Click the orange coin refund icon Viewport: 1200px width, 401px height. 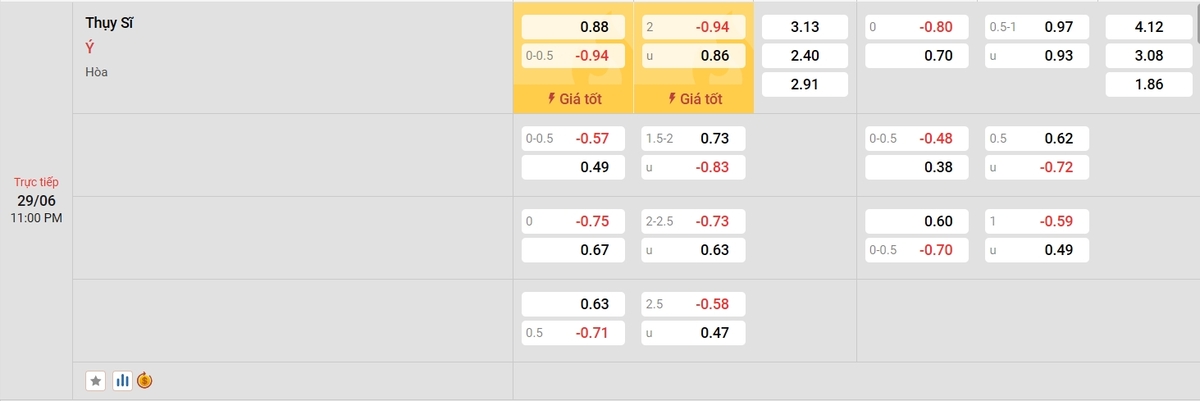pos(144,381)
